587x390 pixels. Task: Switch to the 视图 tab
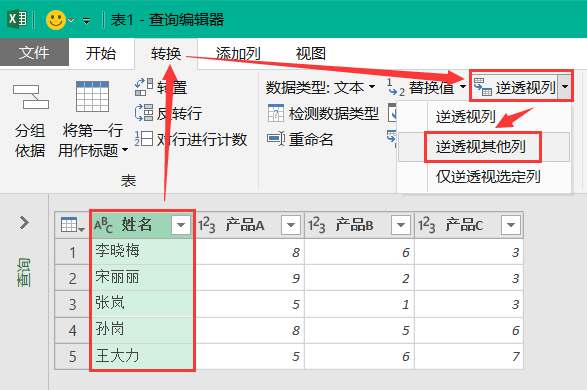coord(311,54)
